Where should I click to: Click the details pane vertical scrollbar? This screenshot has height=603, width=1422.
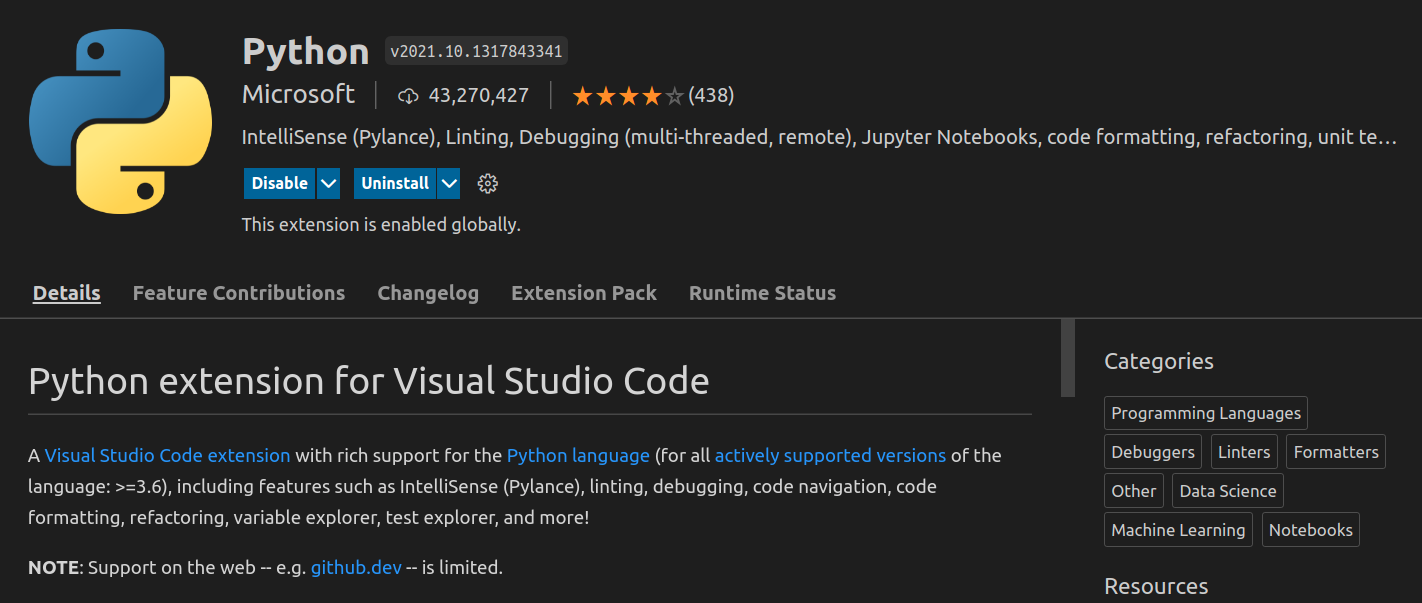[x=1068, y=358]
